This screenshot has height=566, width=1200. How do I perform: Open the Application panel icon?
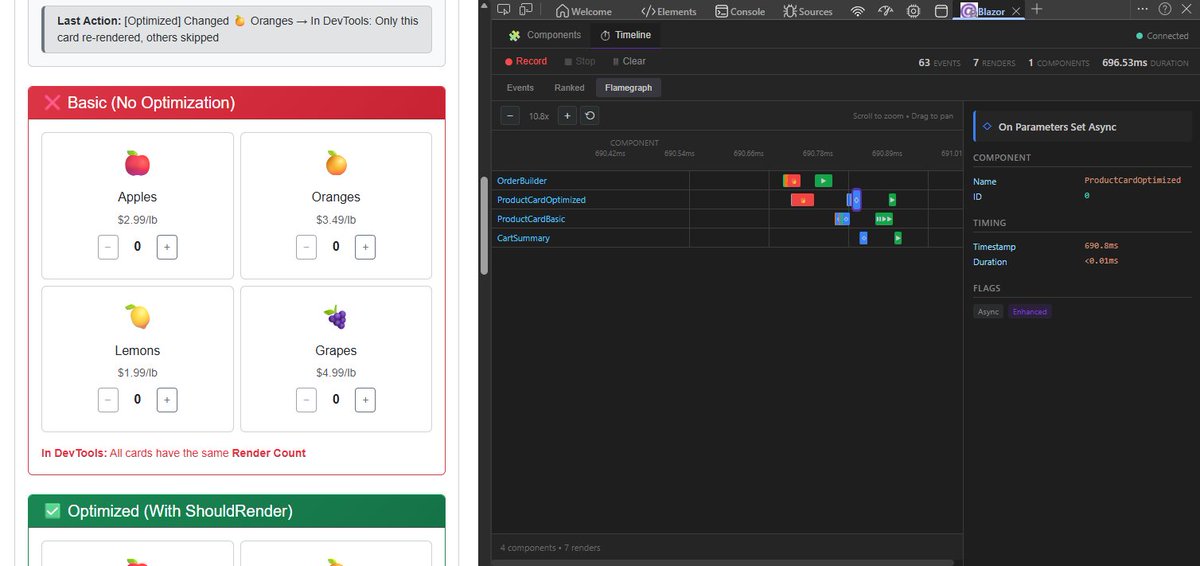tap(941, 11)
